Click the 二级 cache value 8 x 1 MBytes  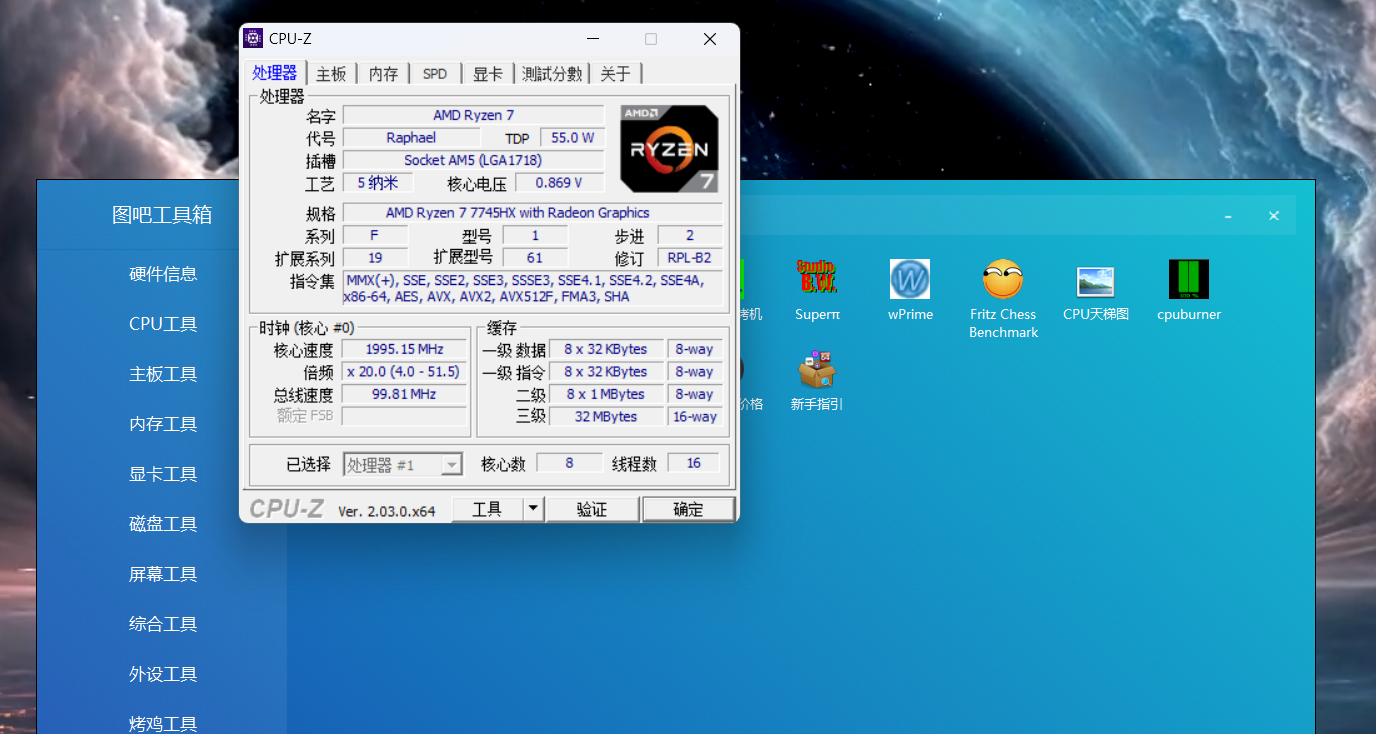tap(606, 394)
